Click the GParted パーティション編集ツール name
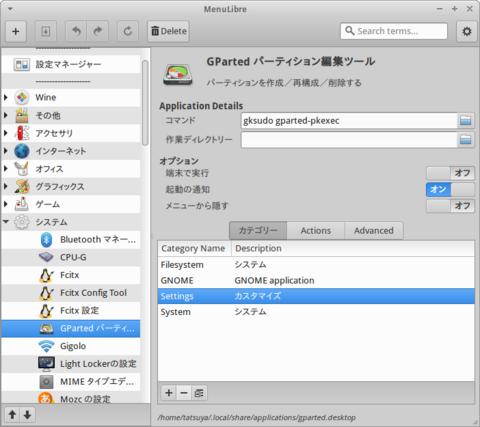Image resolution: width=480 pixels, height=427 pixels. pos(291,62)
